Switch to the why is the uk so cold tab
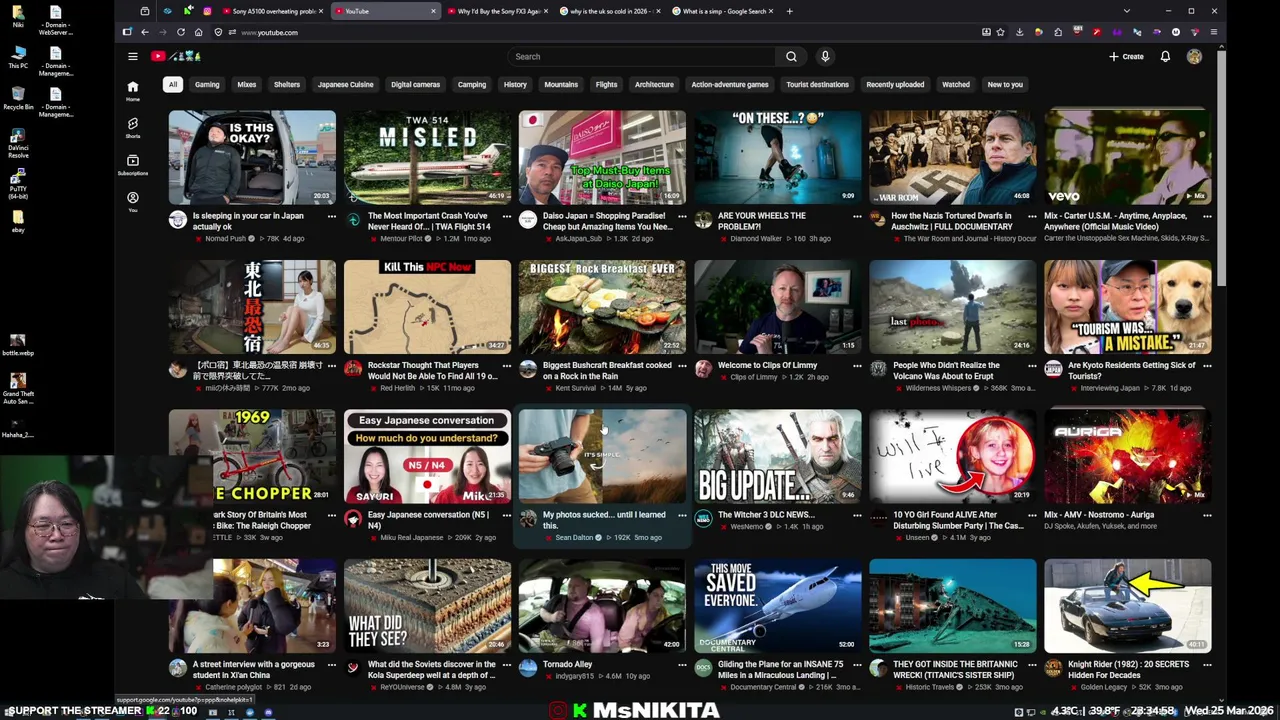 (608, 11)
